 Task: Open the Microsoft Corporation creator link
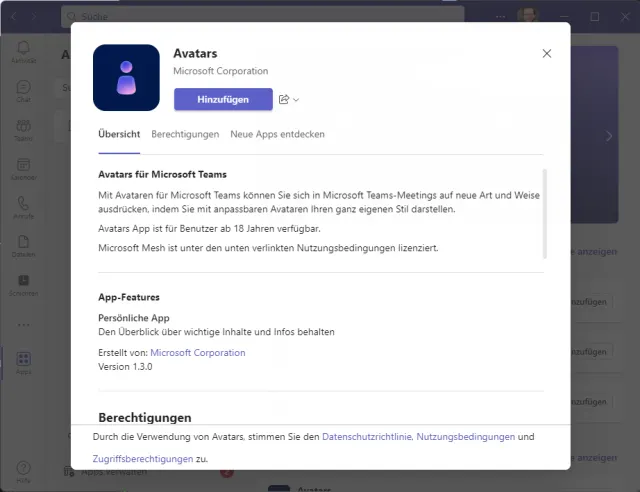click(x=198, y=353)
